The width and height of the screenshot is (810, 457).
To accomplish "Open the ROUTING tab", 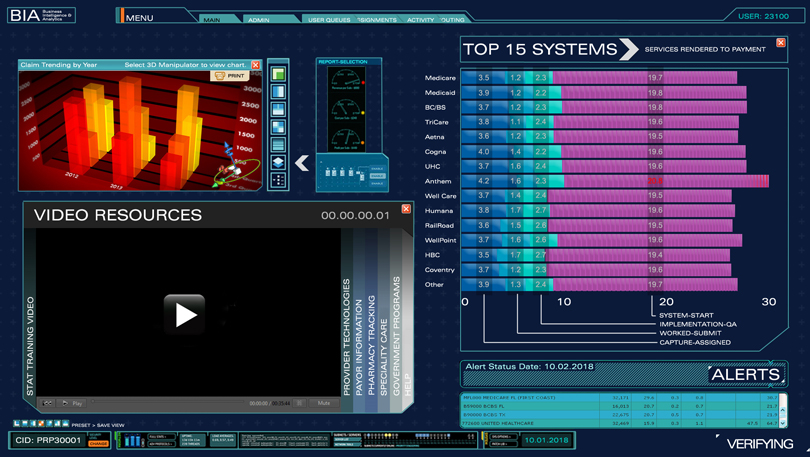I will coord(453,20).
